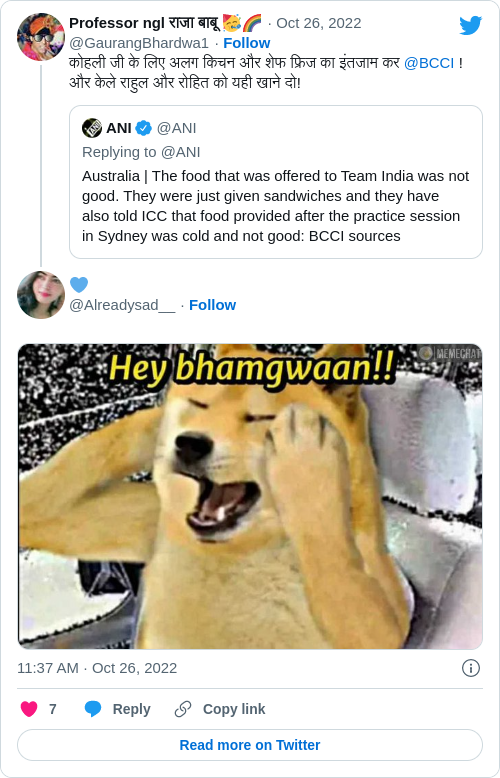This screenshot has height=778, width=500.
Task: Click the Copy link text
Action: pyautogui.click(x=234, y=709)
